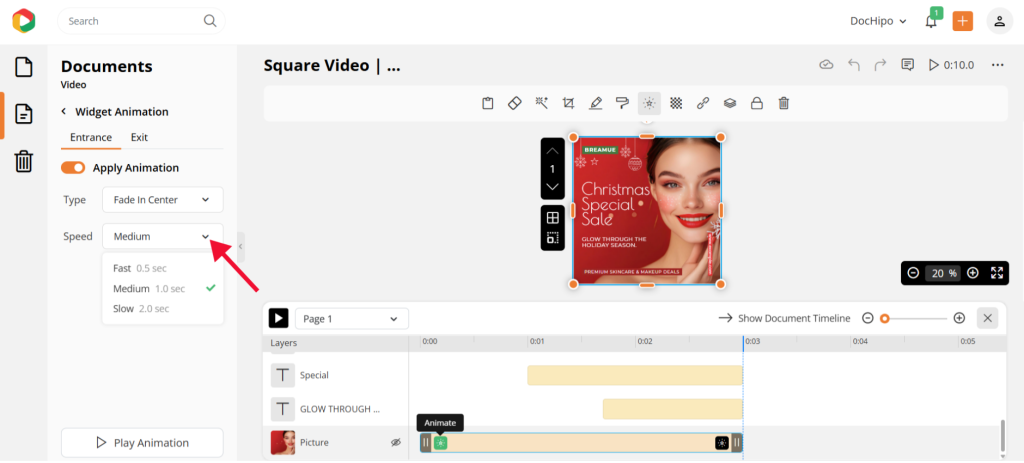Click the Search input field
Viewport: 1024px width, 463px height.
point(141,21)
